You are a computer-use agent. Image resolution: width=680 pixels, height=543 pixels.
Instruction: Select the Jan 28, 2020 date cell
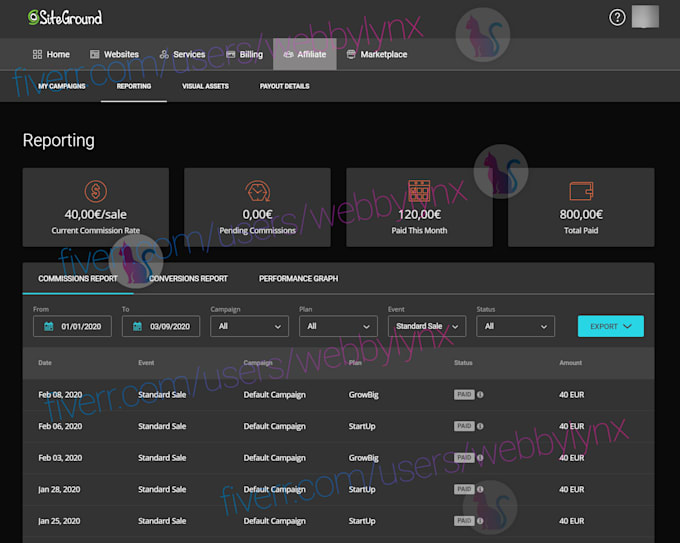(59, 490)
